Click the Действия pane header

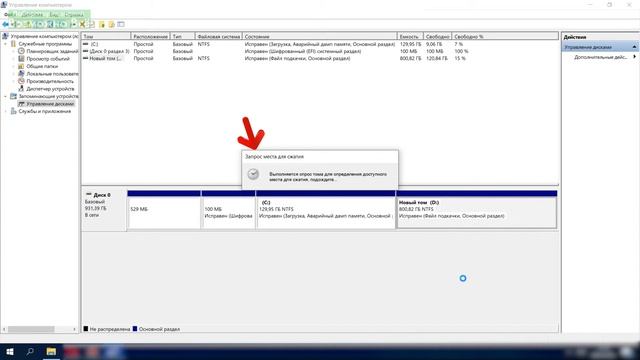(x=575, y=37)
